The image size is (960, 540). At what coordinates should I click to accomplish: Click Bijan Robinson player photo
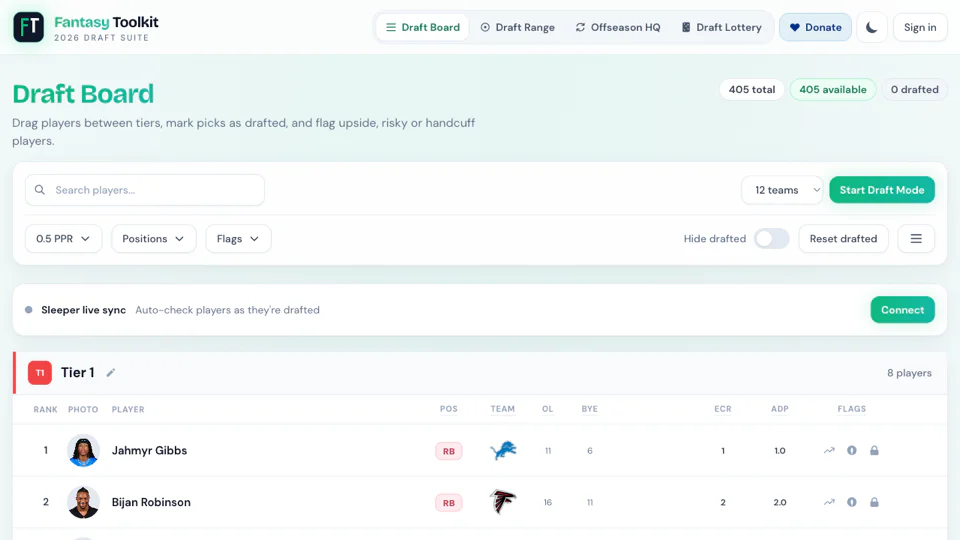click(83, 502)
